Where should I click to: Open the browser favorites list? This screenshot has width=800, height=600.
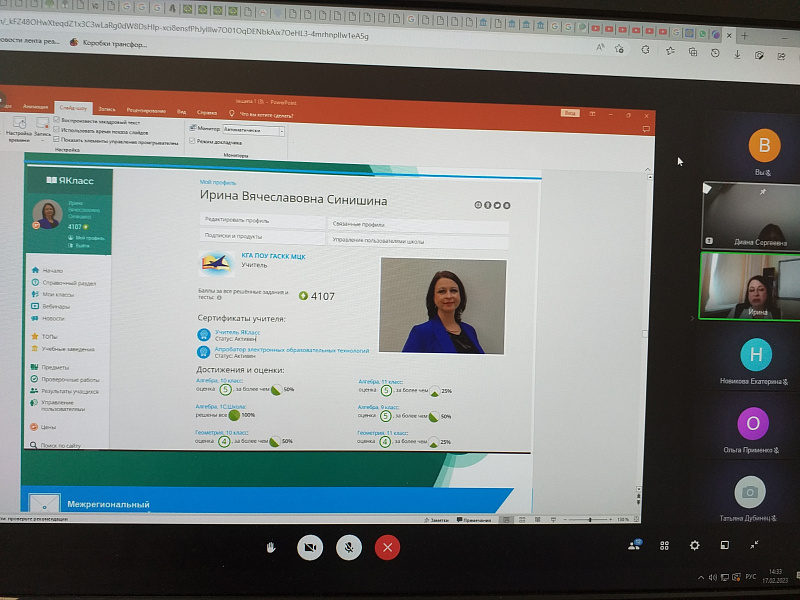tap(670, 51)
